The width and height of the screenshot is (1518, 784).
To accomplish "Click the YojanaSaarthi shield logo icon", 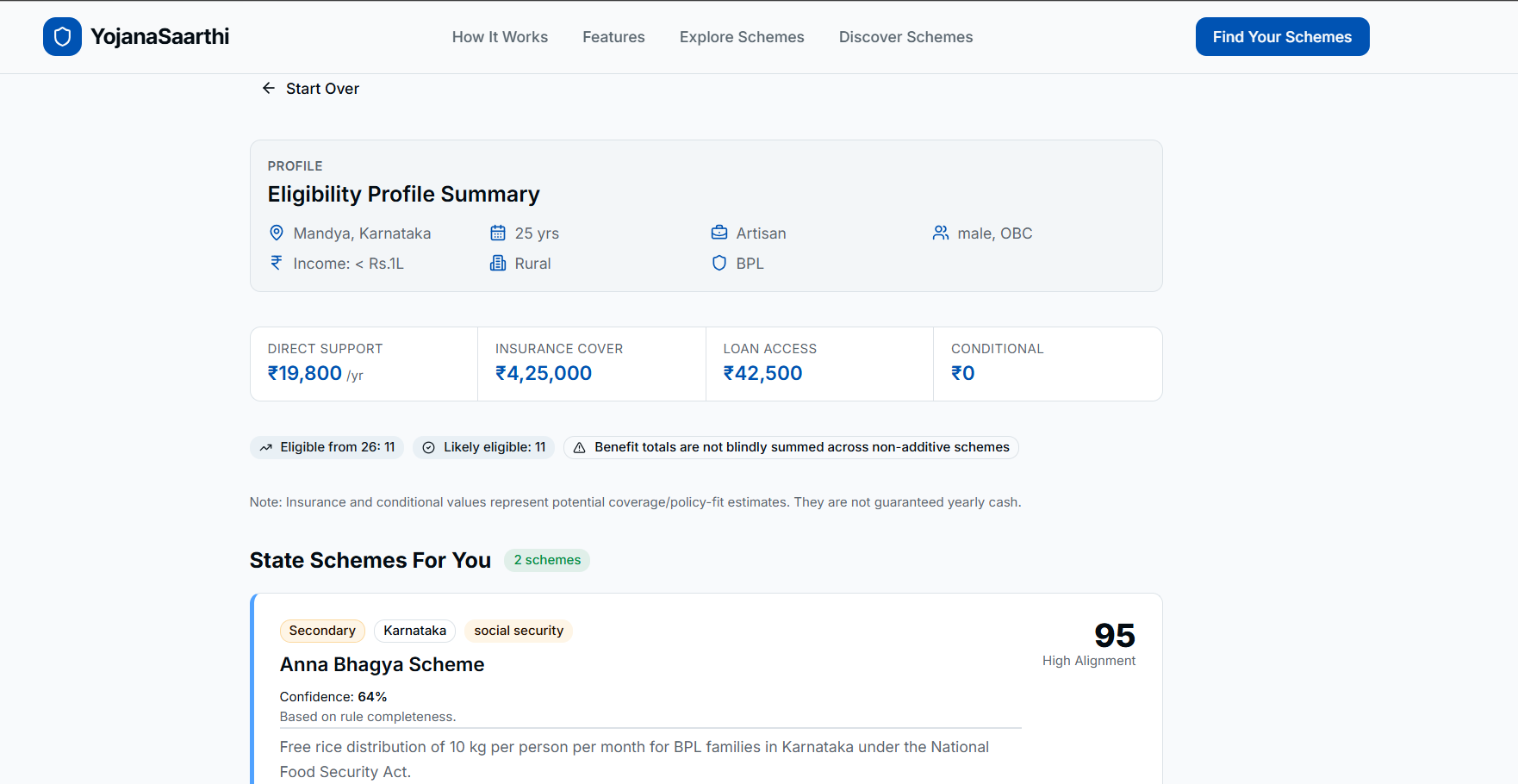I will pyautogui.click(x=62, y=36).
